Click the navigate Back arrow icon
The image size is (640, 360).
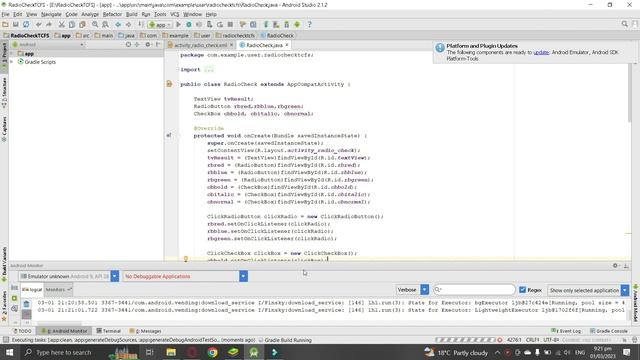point(118,24)
